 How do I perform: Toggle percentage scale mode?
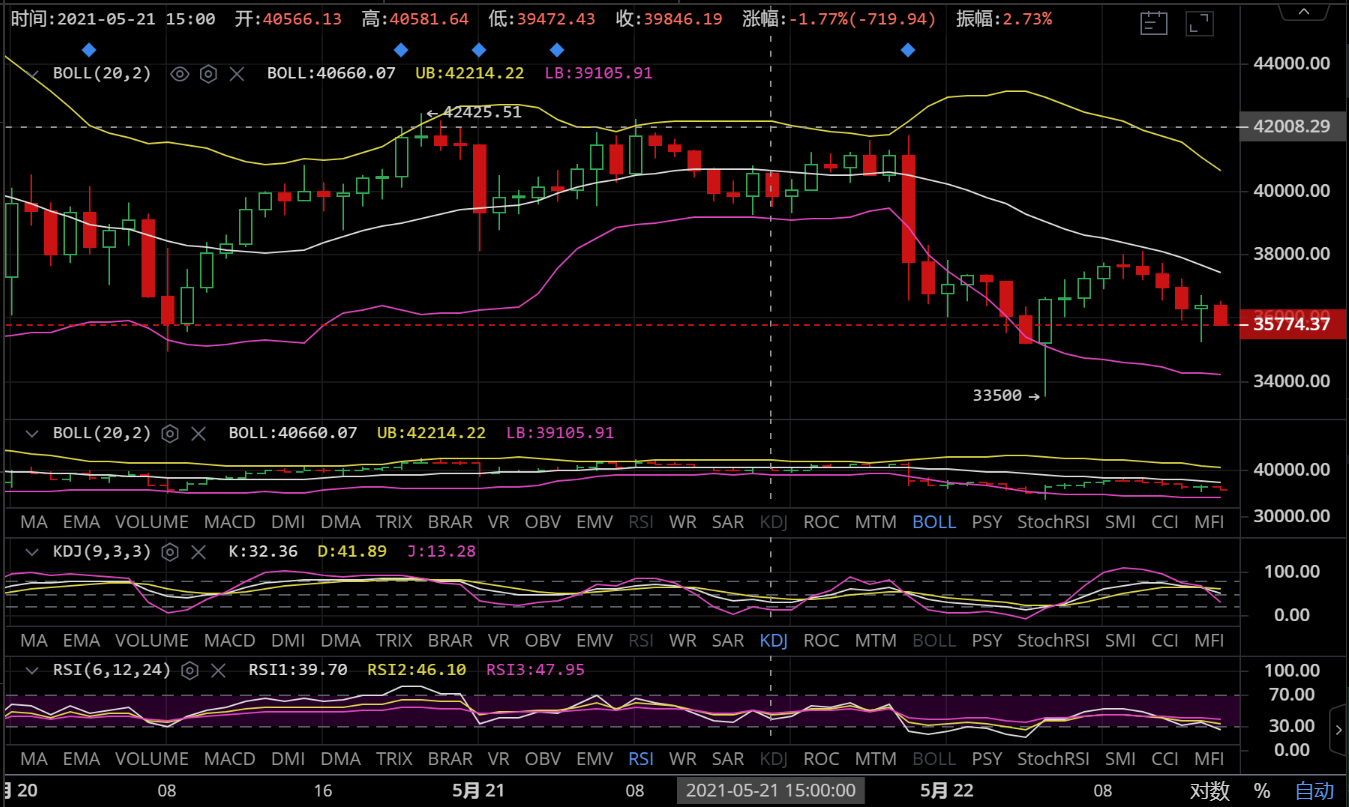1262,791
